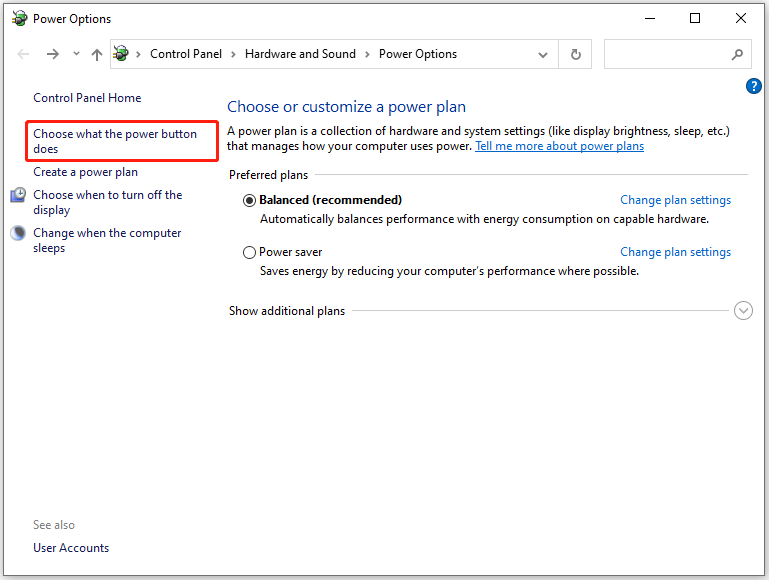Change plan settings for Power saver
This screenshot has width=769, height=580.
pos(675,252)
